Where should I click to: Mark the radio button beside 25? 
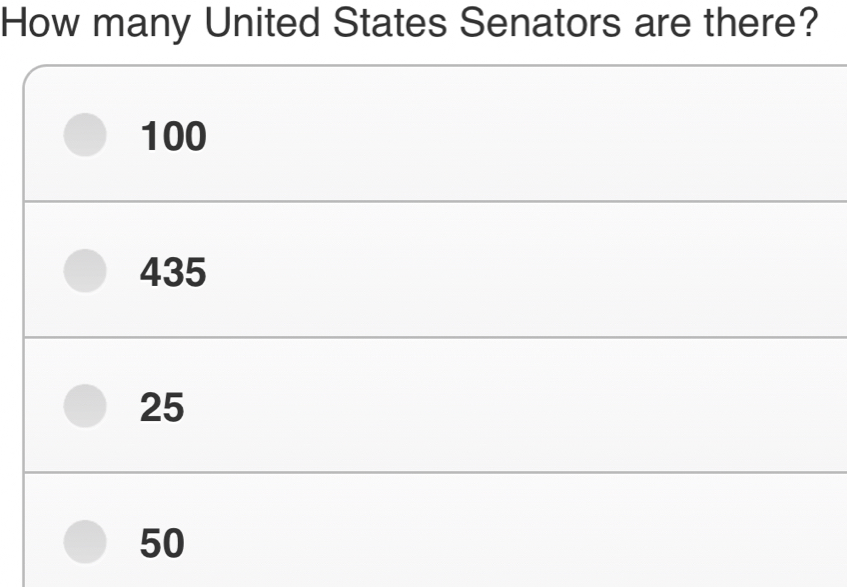coord(85,407)
